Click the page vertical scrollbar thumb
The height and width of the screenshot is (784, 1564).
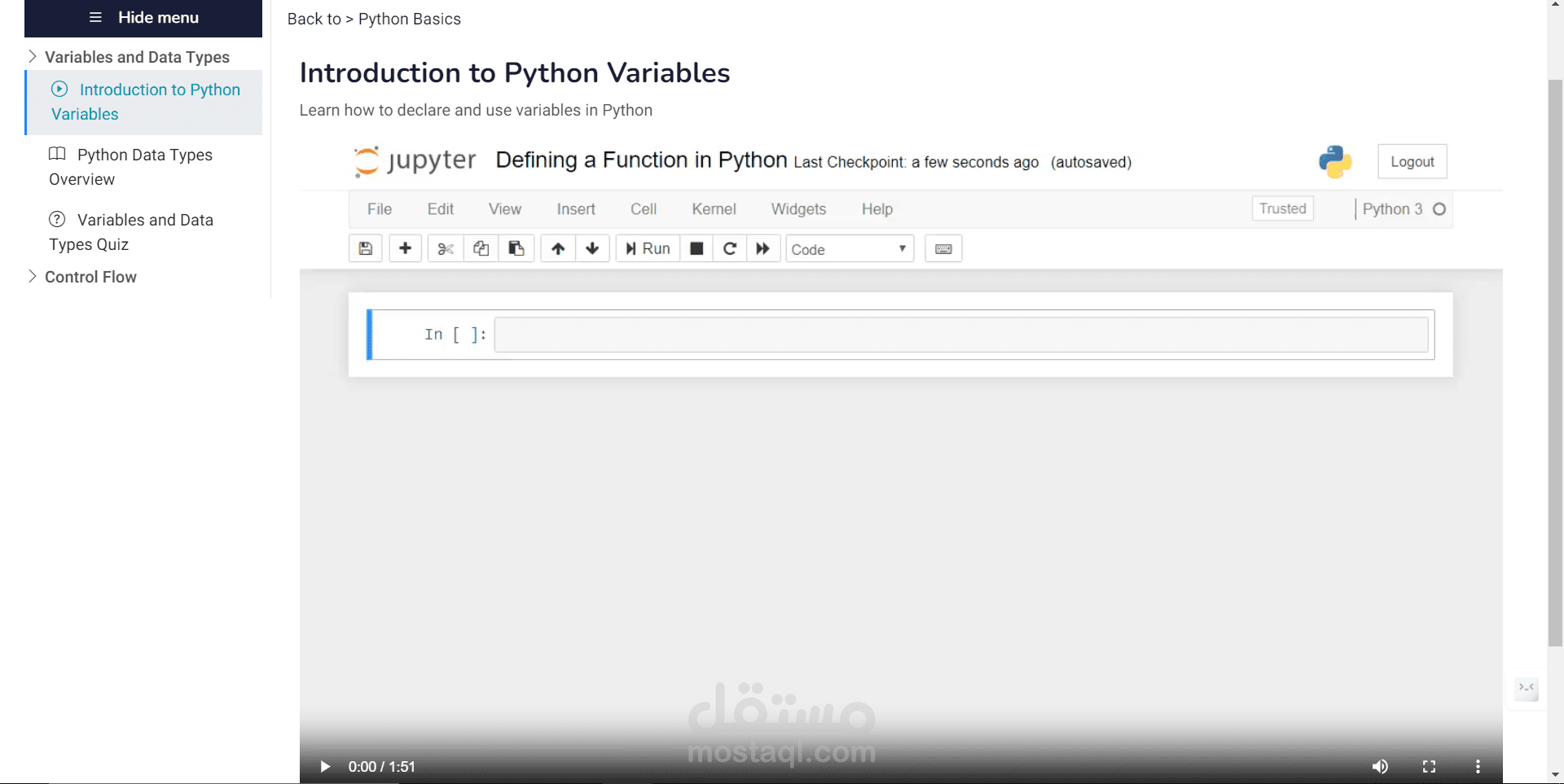pyautogui.click(x=1555, y=362)
